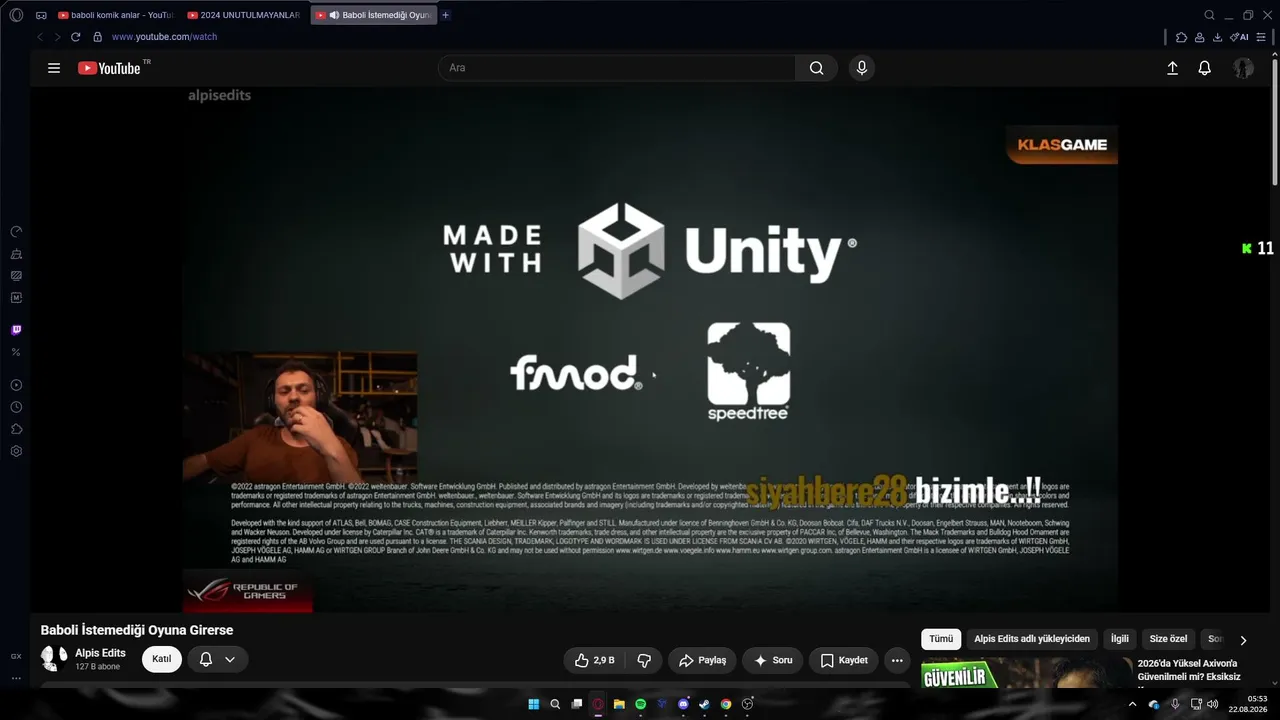
Task: Open a new browser tab
Action: [446, 15]
